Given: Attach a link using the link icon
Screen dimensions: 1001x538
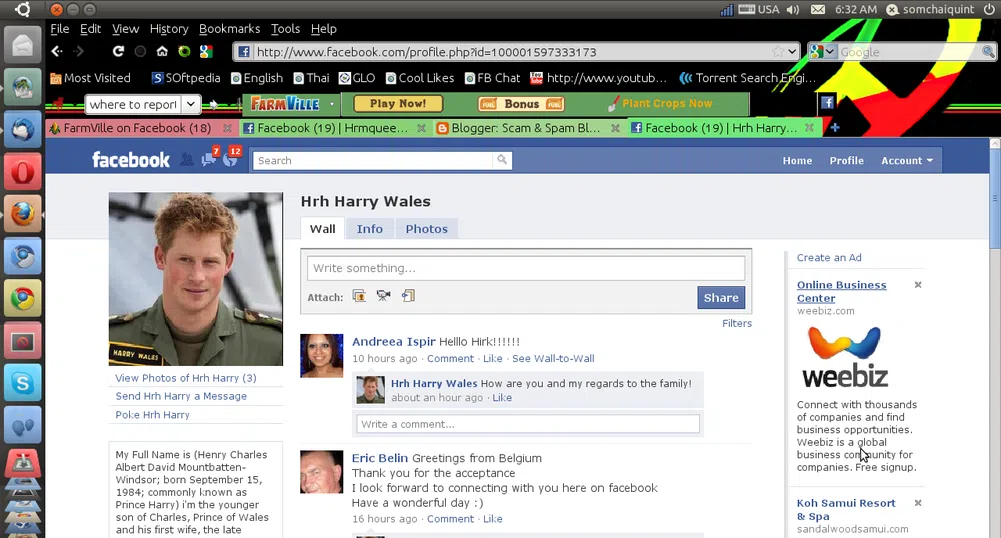Looking at the screenshot, I should pyautogui.click(x=408, y=296).
